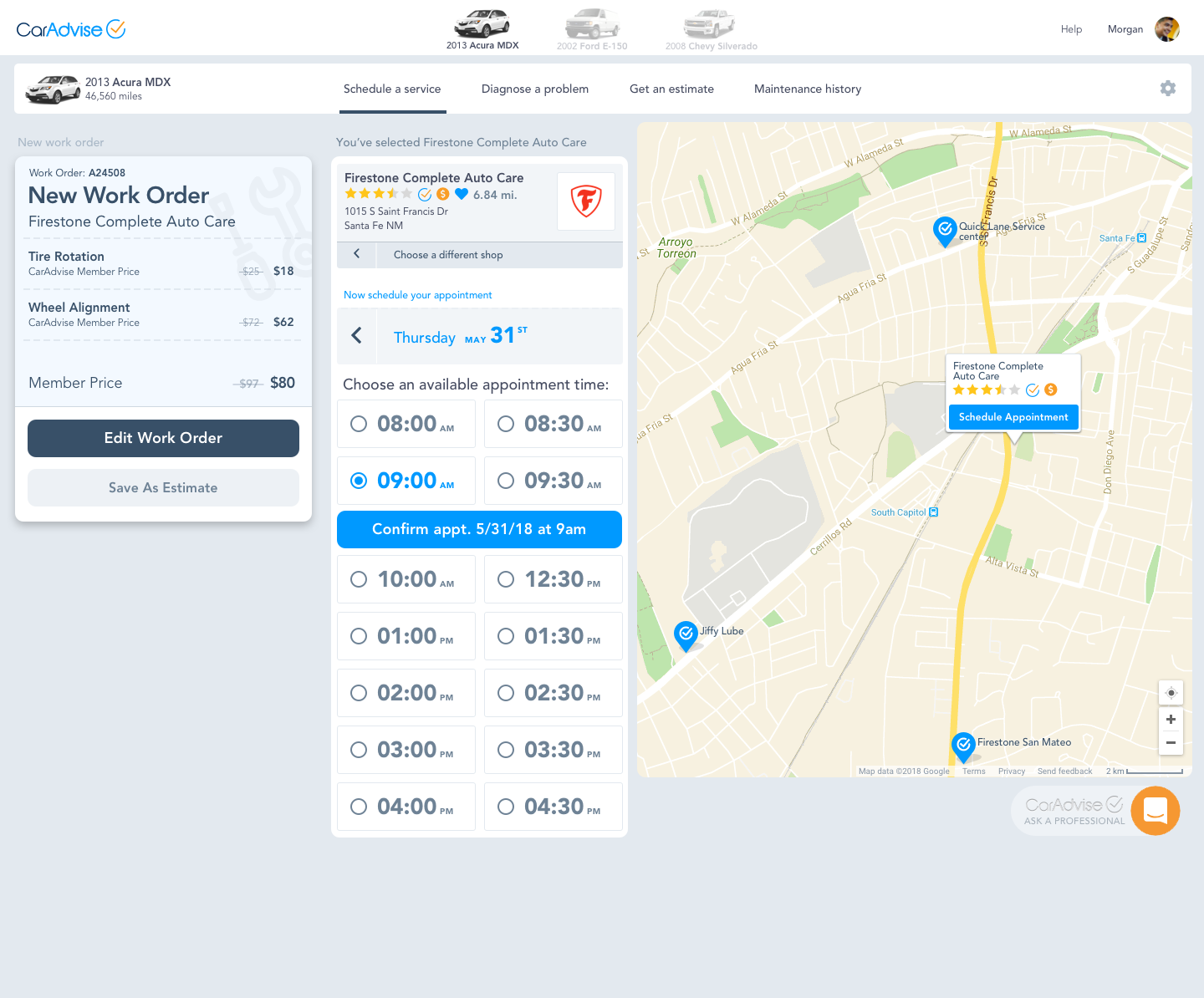Click the 1015 S Saint Francis Dr address
Screen dimensions: 1204x998
point(396,211)
